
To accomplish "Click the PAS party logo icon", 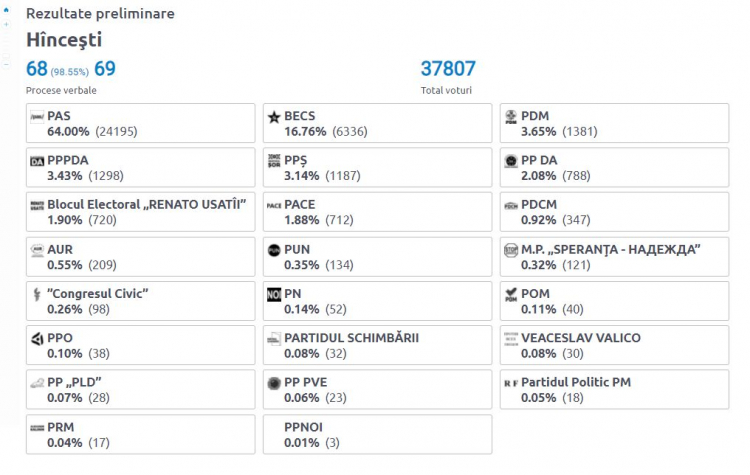I will (37, 117).
